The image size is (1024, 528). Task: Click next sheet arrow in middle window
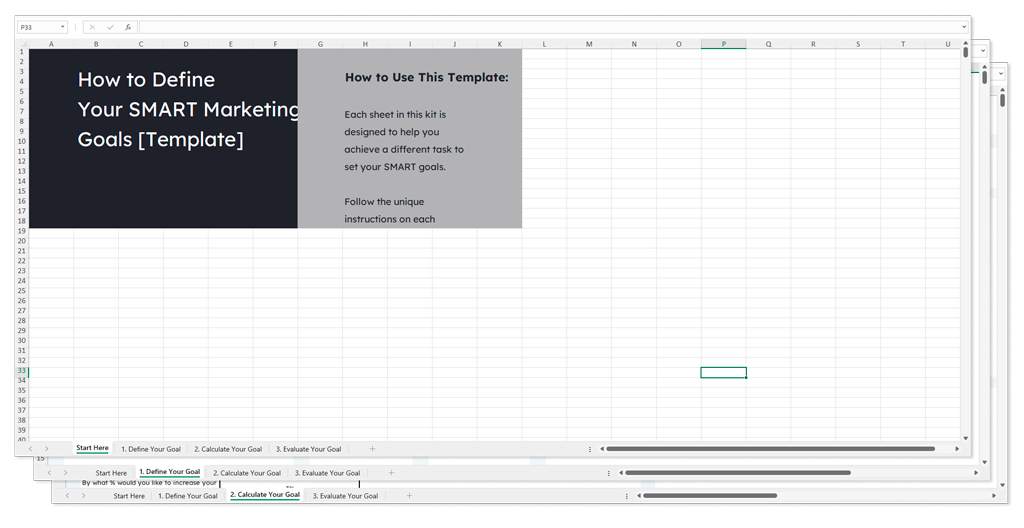(x=65, y=472)
